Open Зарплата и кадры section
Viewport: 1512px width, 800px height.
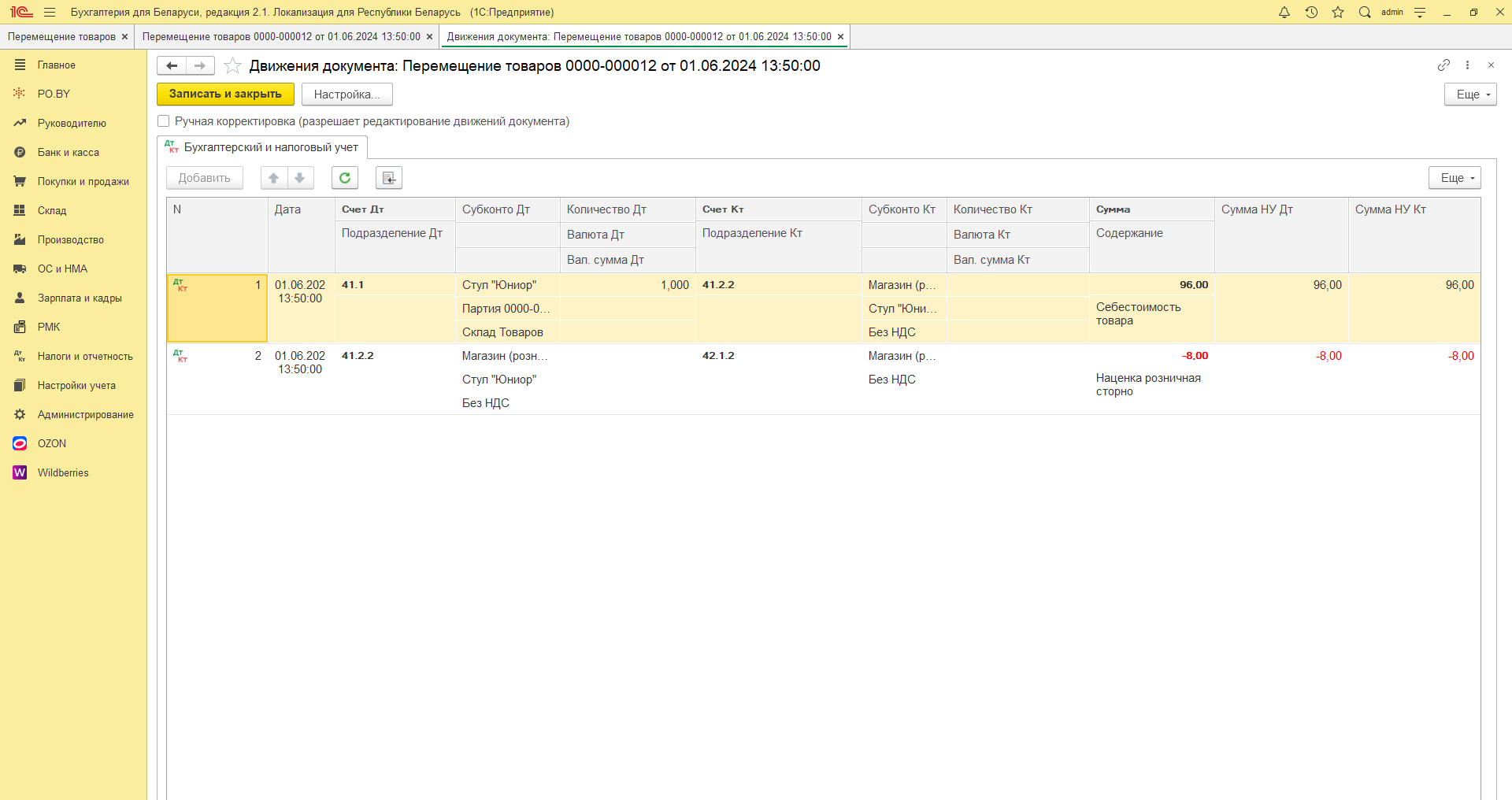point(80,298)
